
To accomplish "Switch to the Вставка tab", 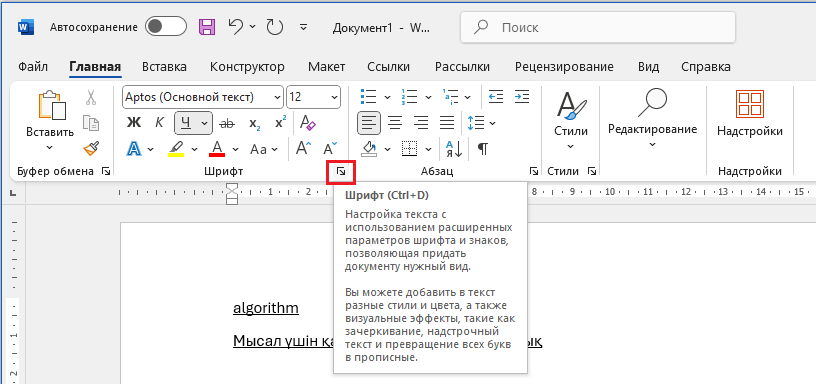I will click(x=164, y=67).
